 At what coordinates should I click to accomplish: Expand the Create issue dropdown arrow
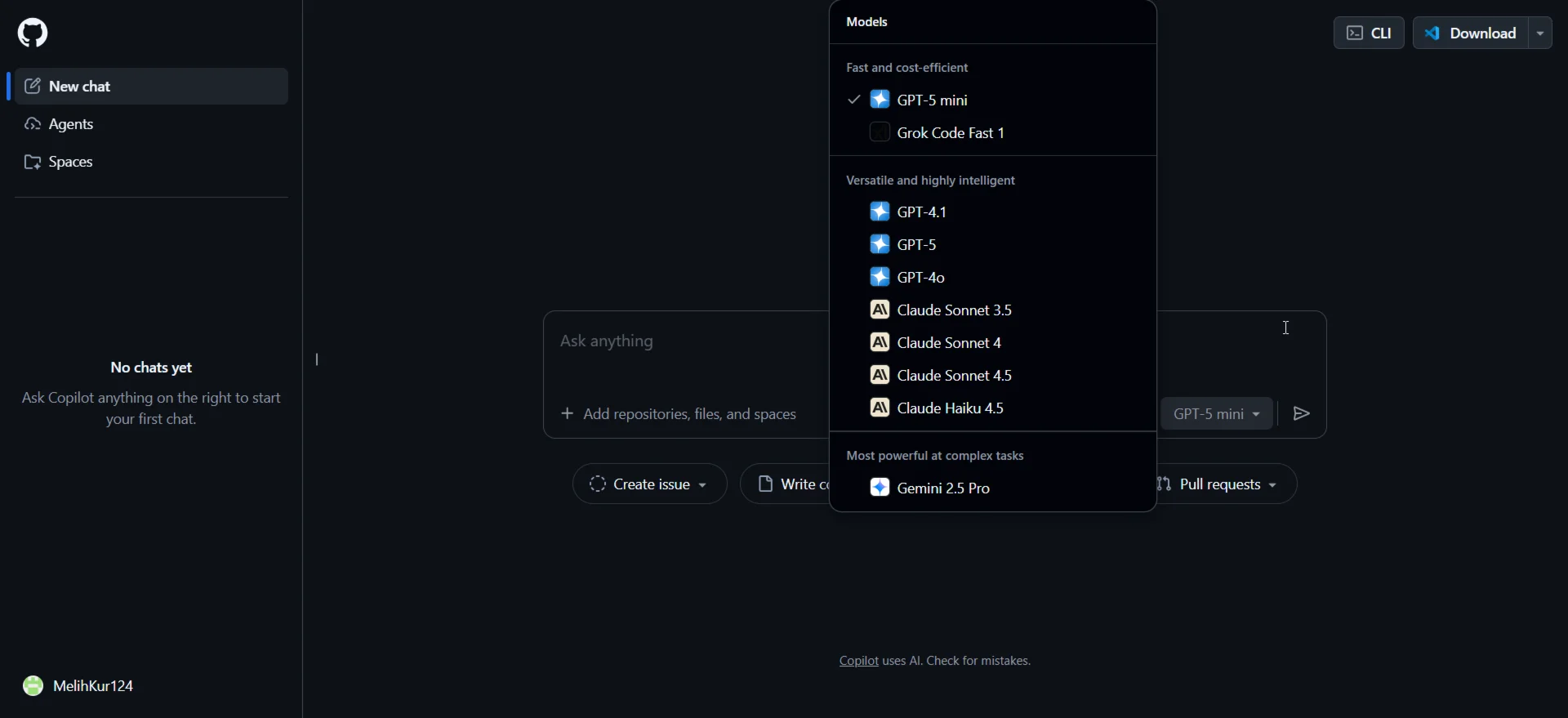pyautogui.click(x=702, y=485)
